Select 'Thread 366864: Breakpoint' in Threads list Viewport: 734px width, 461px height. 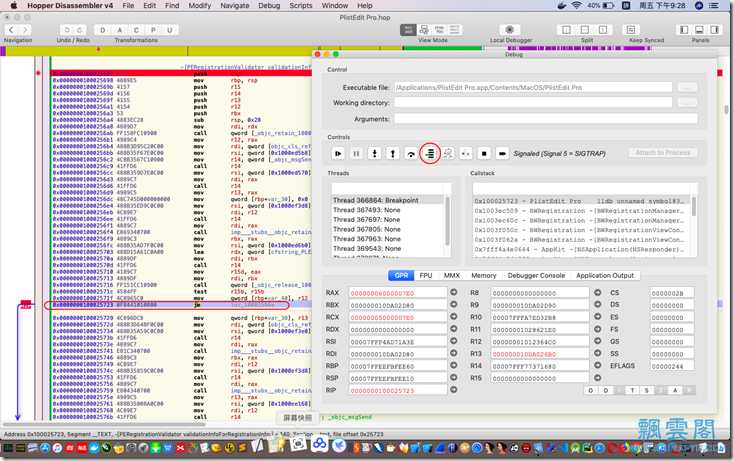(x=388, y=200)
